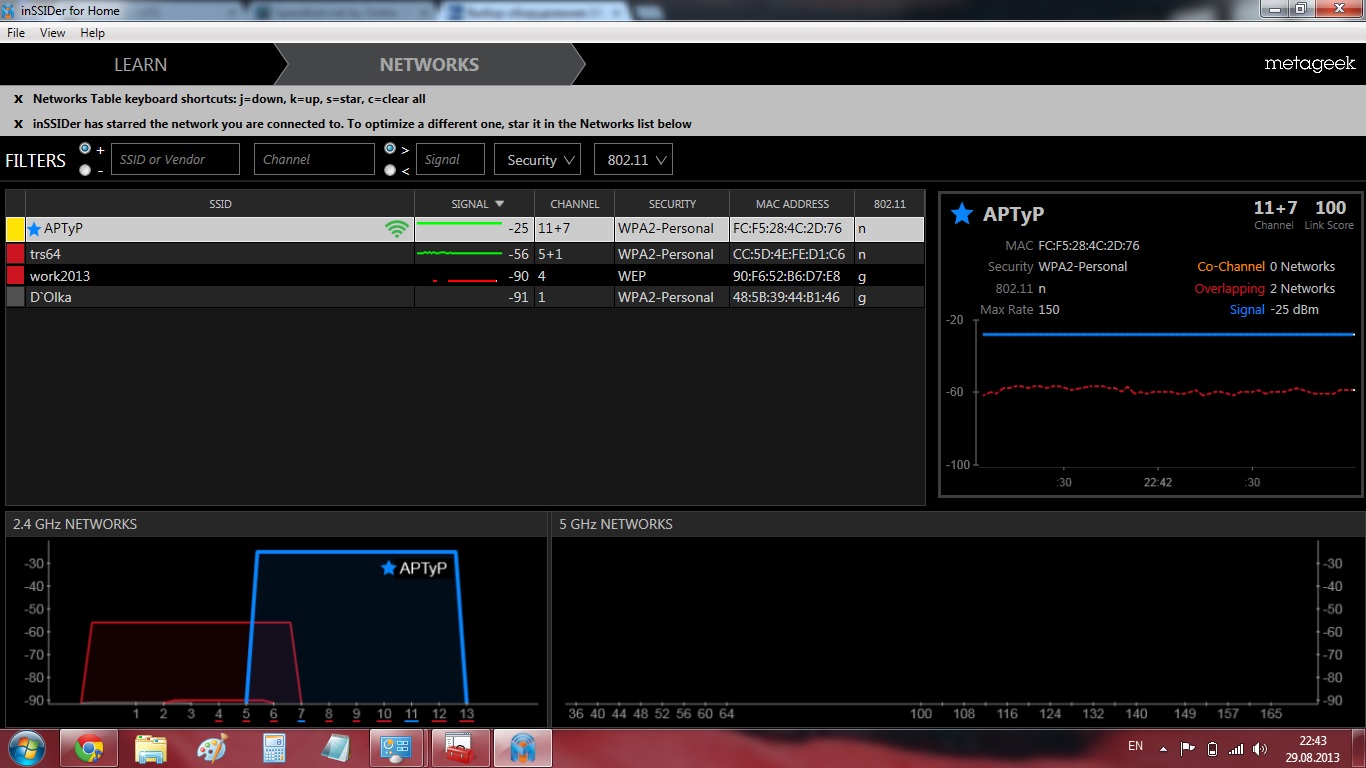Select the work2013 network row
The height and width of the screenshot is (768, 1366).
465,276
